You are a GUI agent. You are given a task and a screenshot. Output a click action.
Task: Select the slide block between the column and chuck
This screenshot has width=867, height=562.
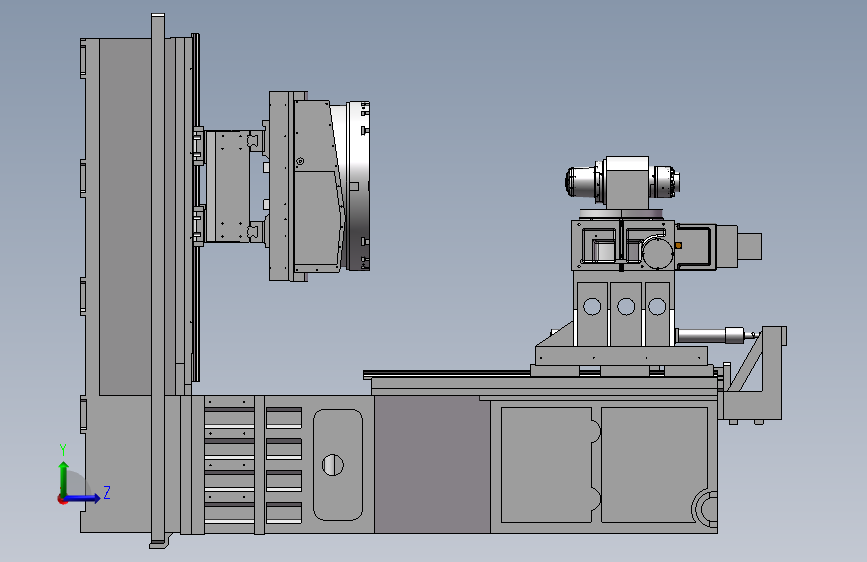click(x=228, y=186)
